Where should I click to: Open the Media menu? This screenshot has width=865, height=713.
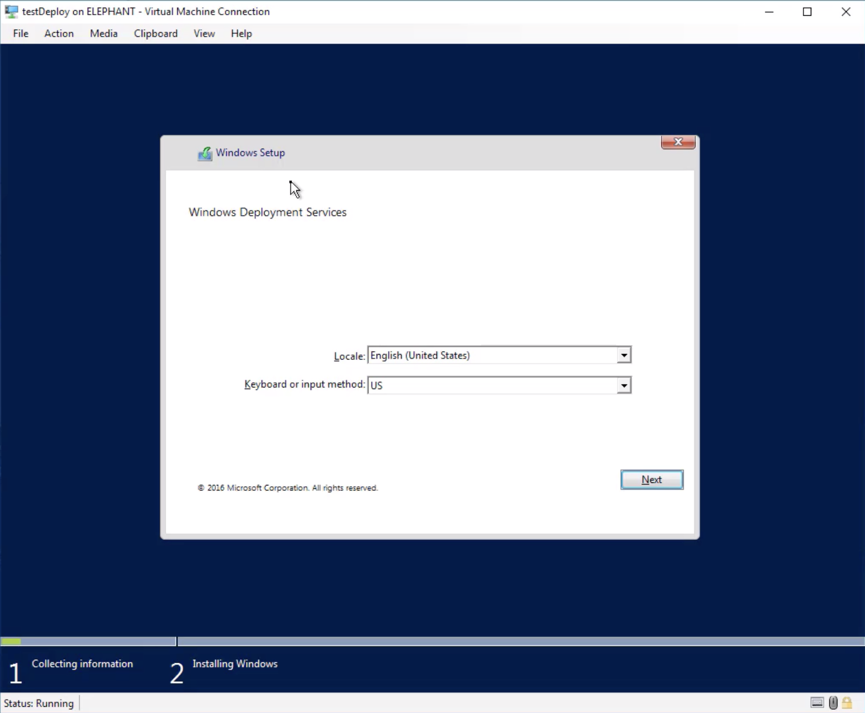pyautogui.click(x=104, y=34)
